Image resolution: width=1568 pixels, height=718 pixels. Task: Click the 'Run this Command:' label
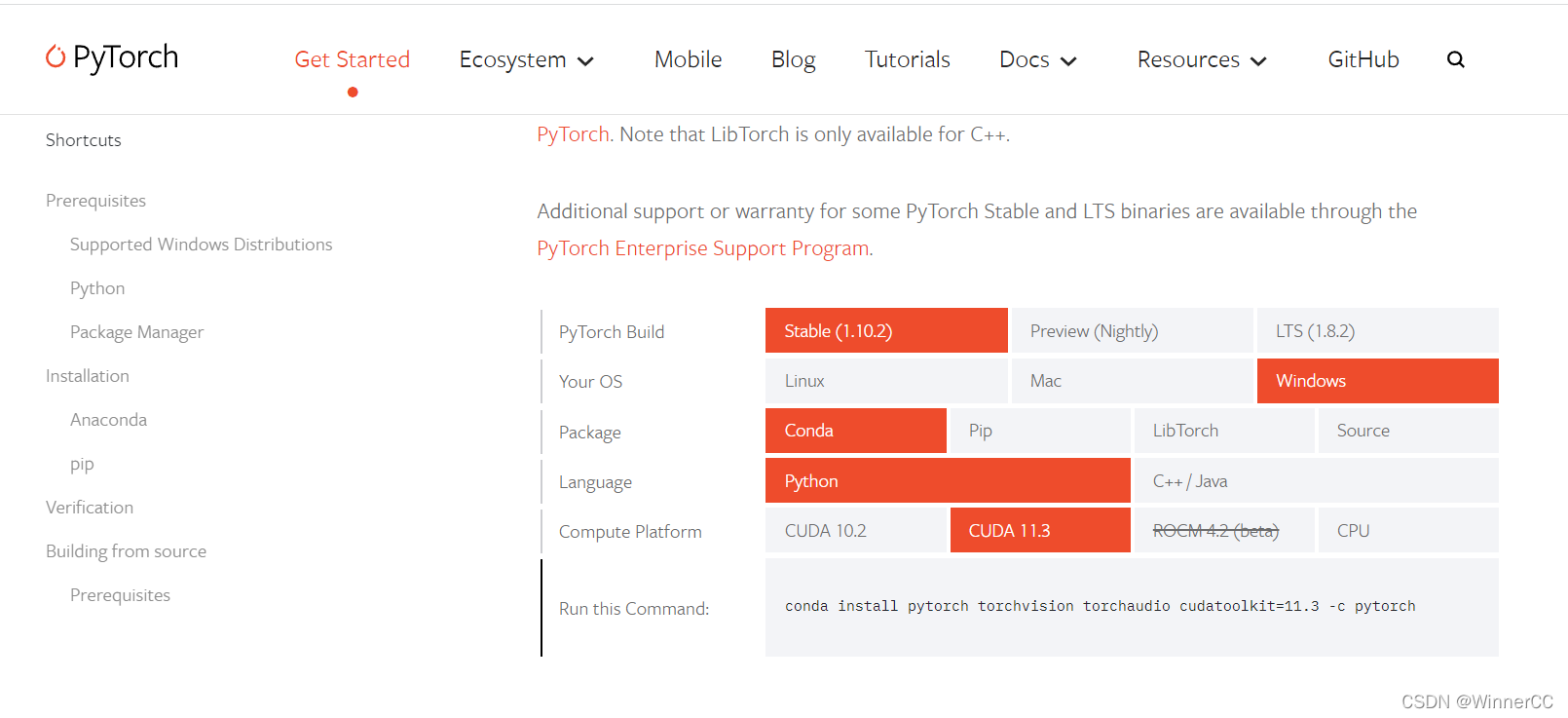click(634, 609)
